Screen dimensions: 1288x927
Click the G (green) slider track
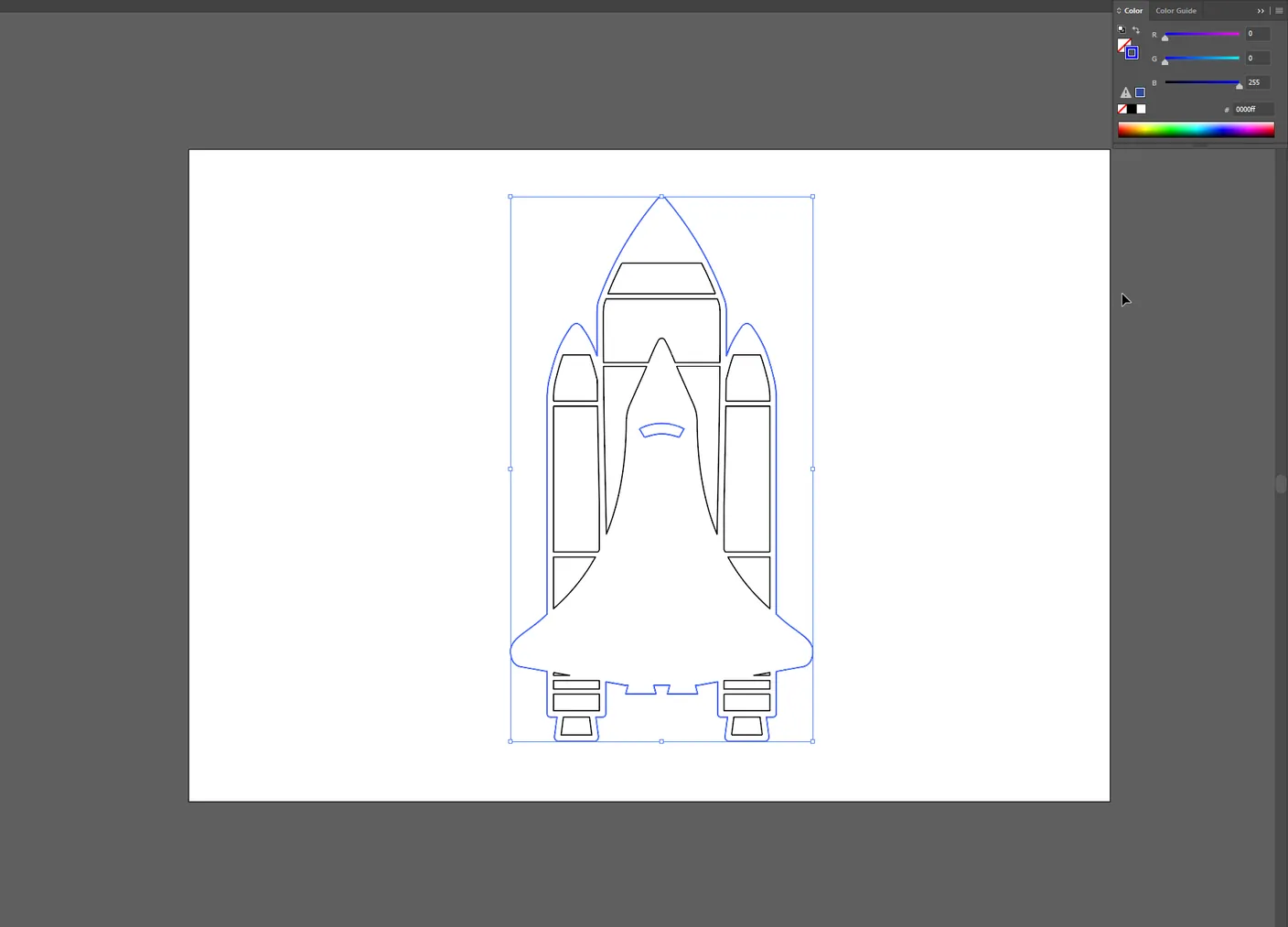click(1202, 58)
